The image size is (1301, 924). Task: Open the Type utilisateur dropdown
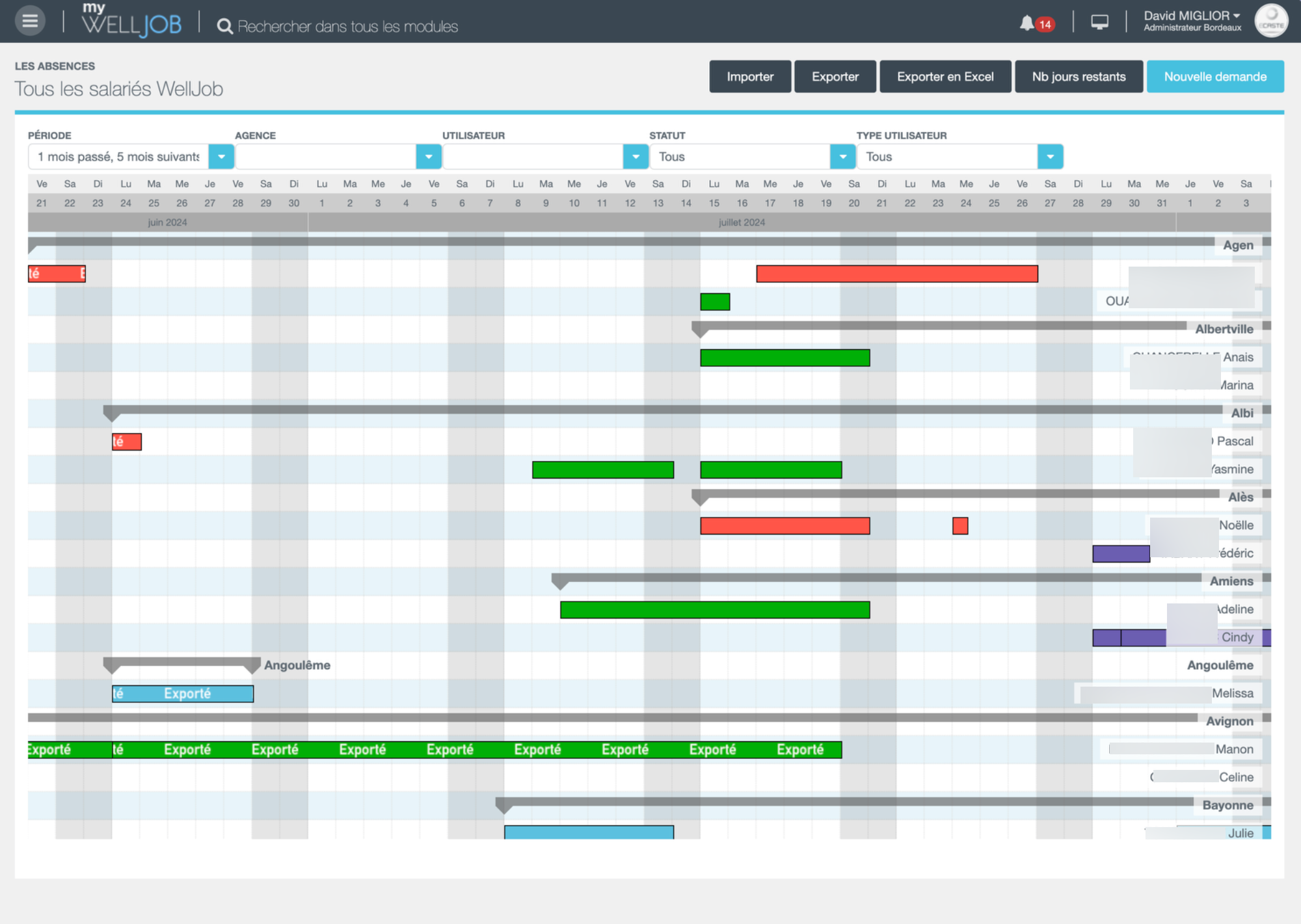coord(1050,157)
